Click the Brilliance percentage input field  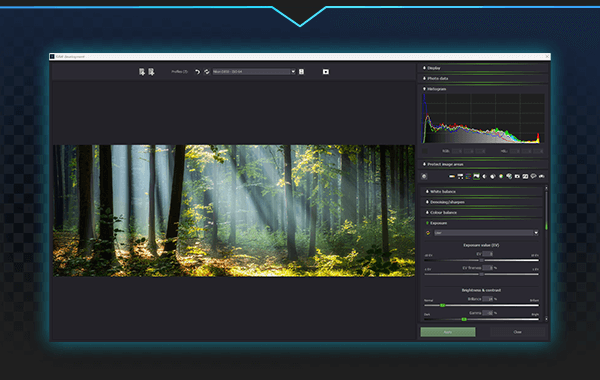[x=488, y=299]
